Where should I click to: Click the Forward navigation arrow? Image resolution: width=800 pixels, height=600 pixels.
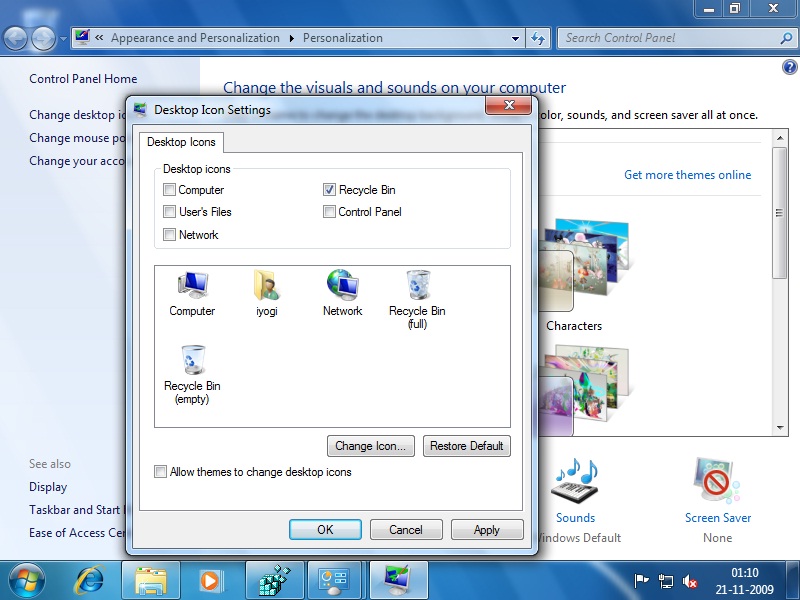point(43,38)
